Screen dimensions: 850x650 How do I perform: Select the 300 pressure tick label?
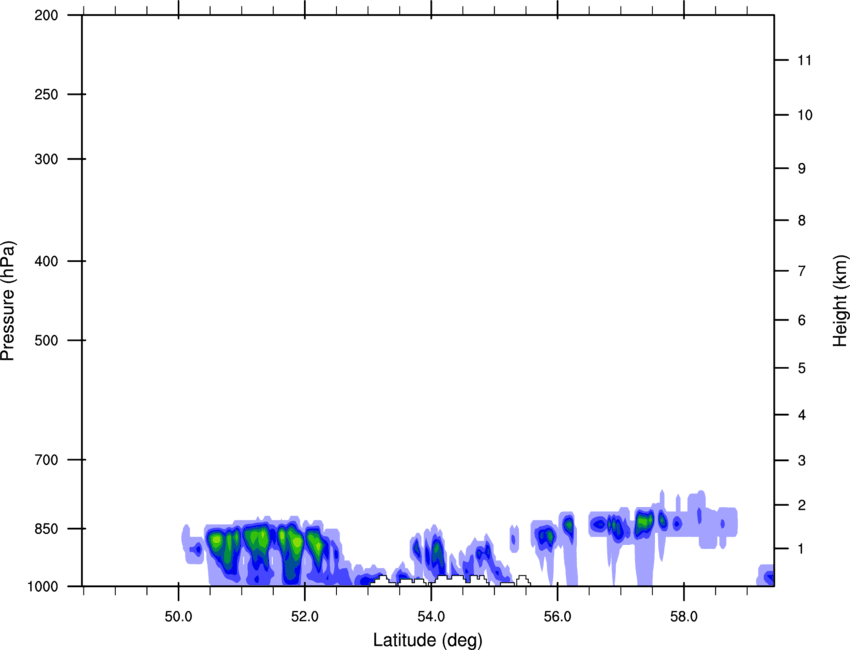tap(46, 159)
